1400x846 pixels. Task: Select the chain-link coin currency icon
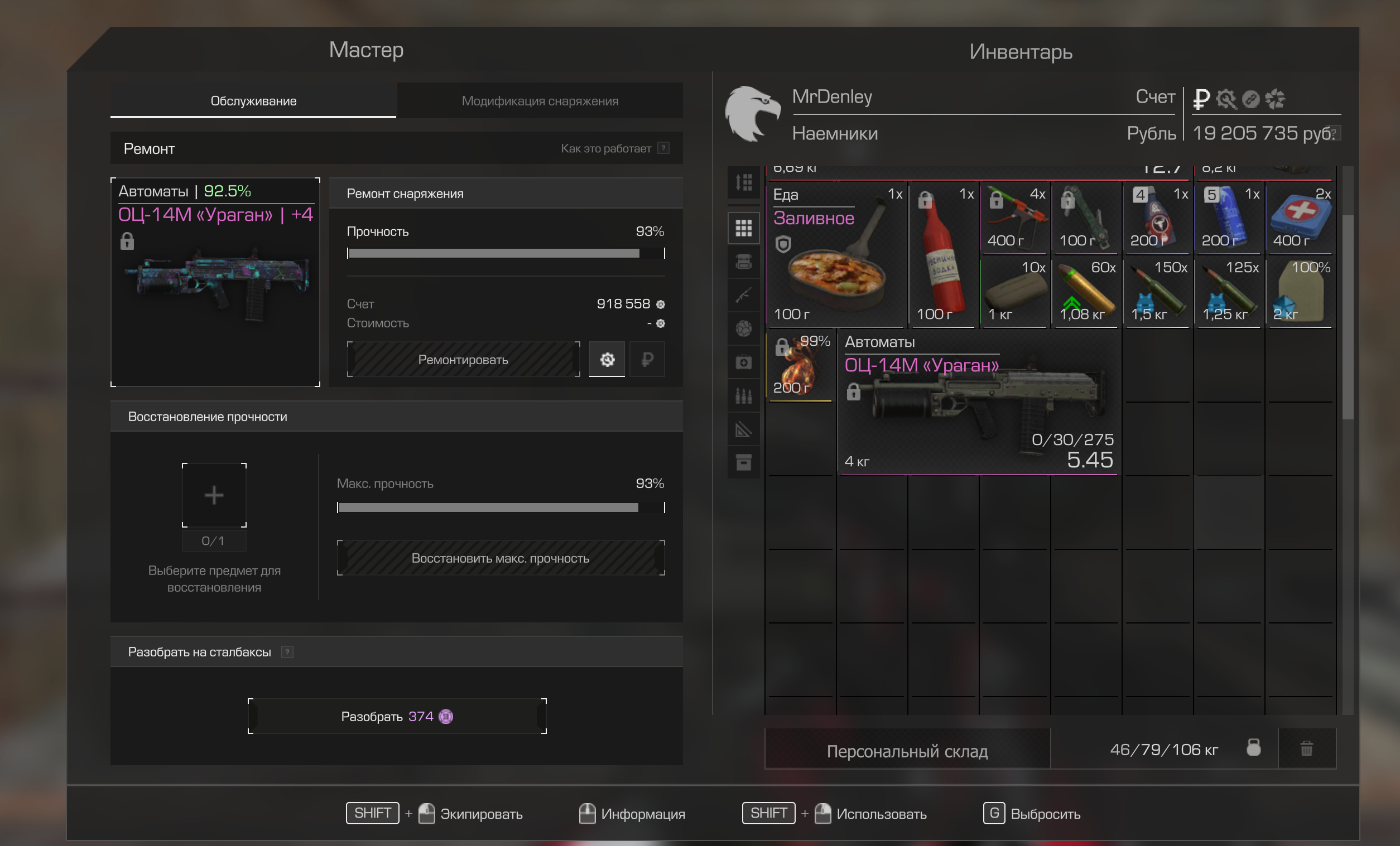(x=1250, y=99)
